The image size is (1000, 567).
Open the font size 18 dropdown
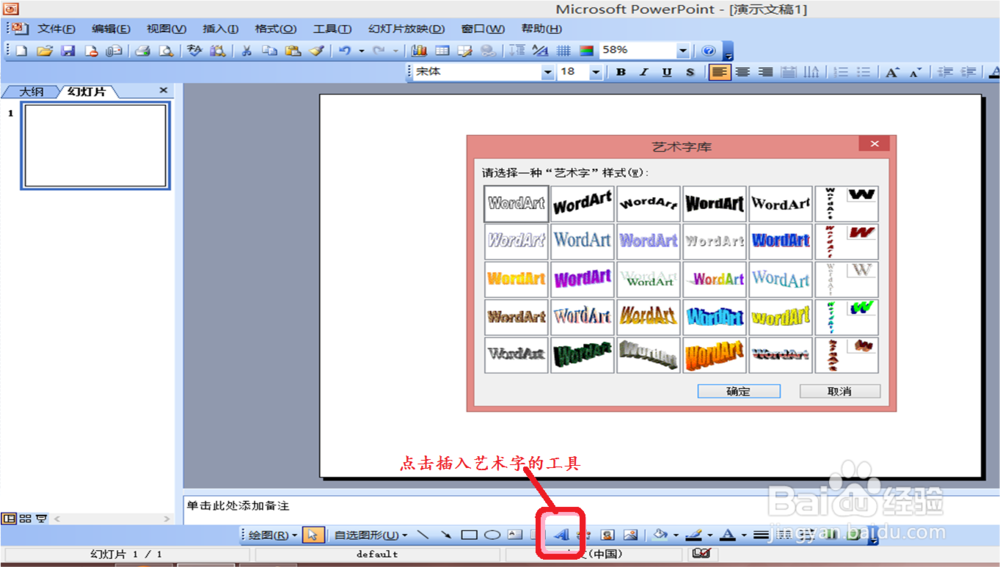coord(595,72)
